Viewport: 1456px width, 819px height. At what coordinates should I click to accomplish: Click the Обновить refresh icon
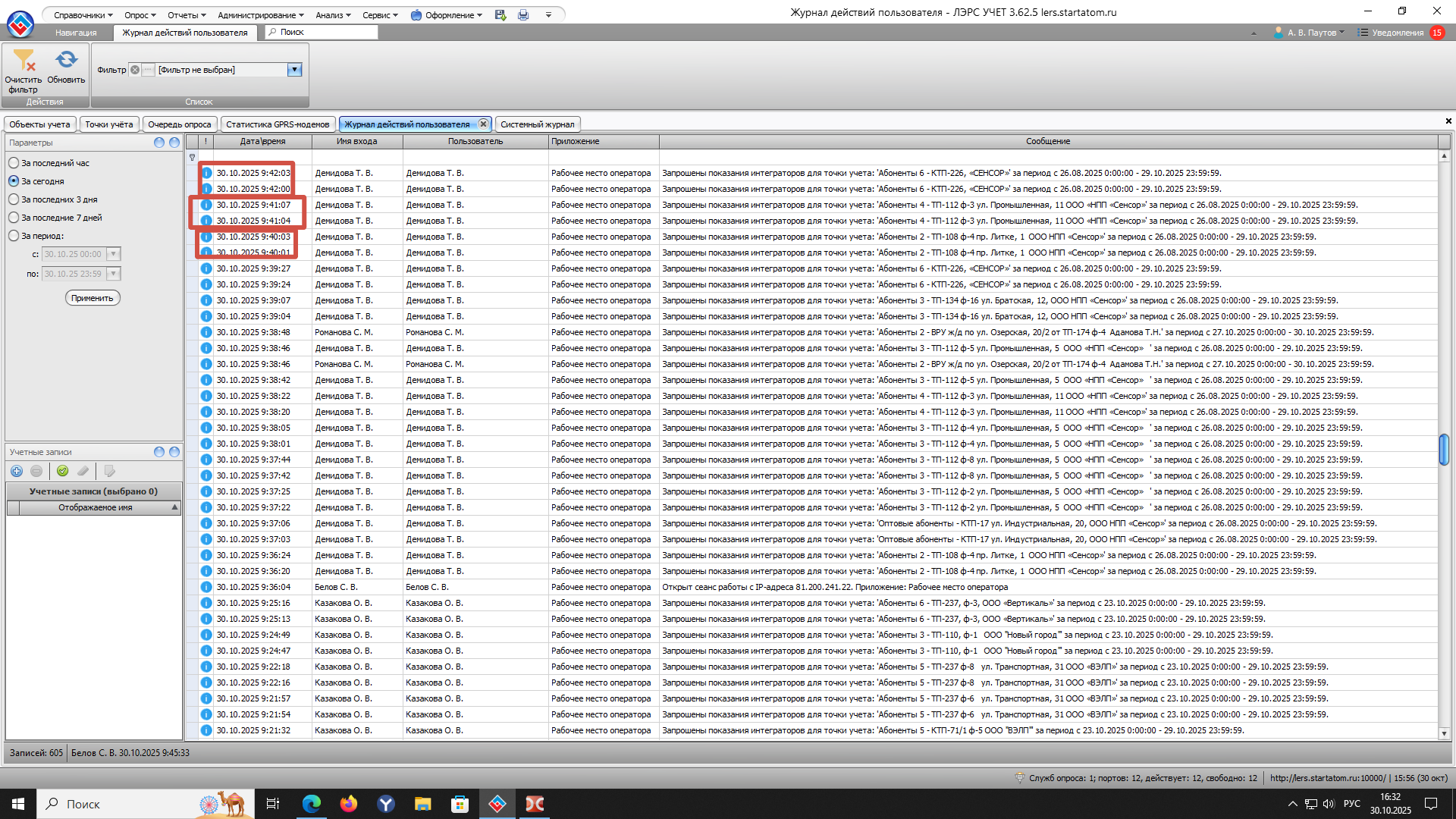click(x=66, y=59)
